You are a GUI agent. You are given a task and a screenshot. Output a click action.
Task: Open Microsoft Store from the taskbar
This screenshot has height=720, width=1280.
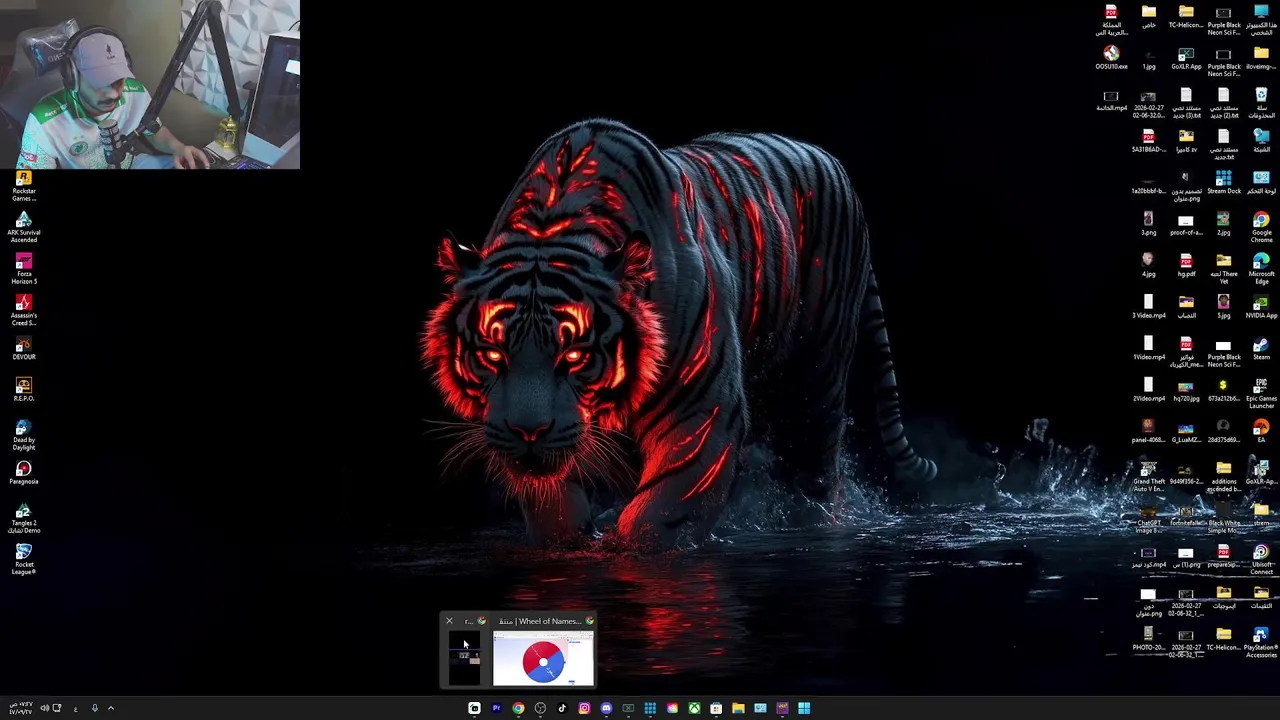point(716,708)
